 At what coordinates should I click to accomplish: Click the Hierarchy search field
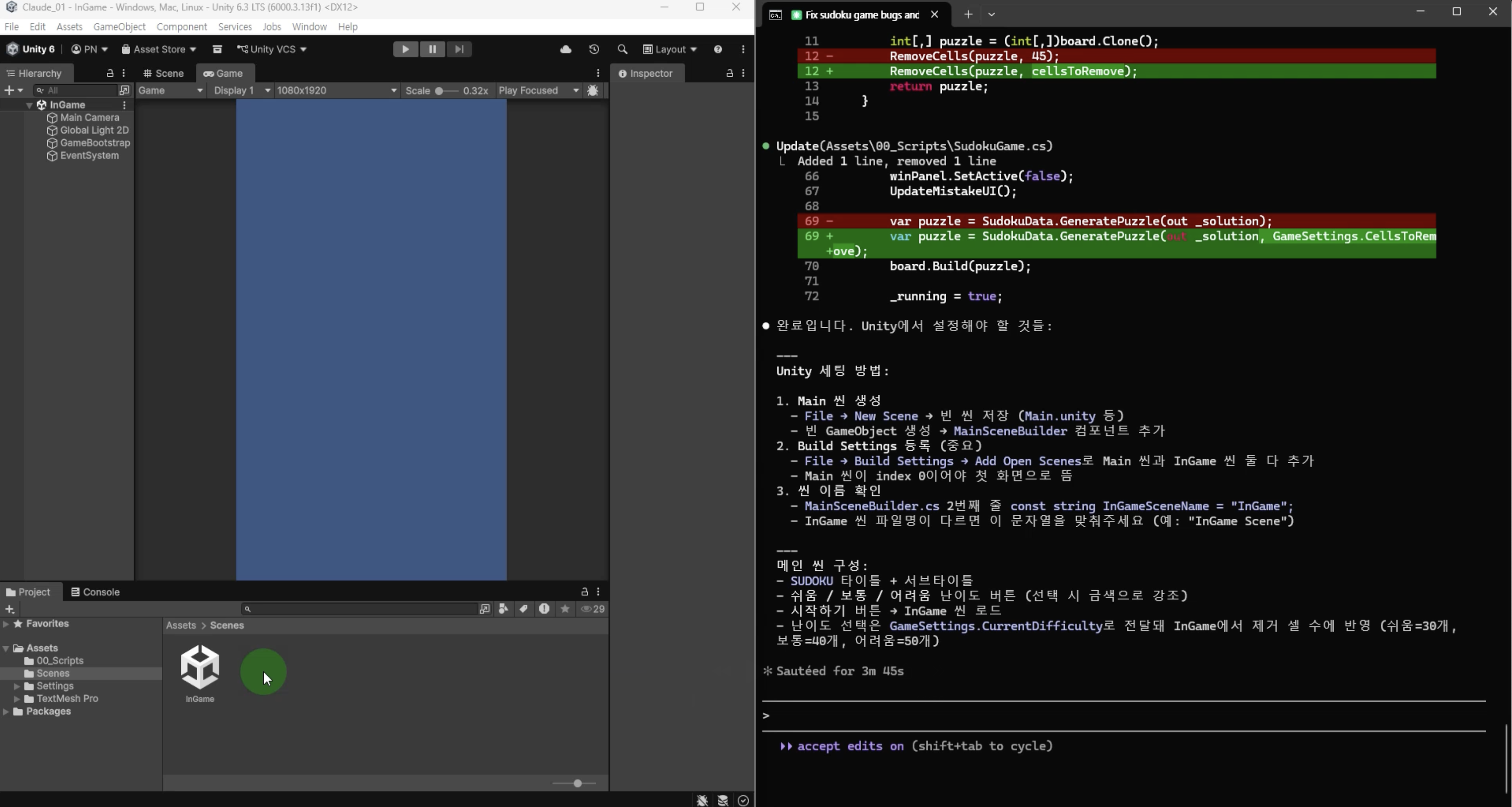[x=75, y=90]
